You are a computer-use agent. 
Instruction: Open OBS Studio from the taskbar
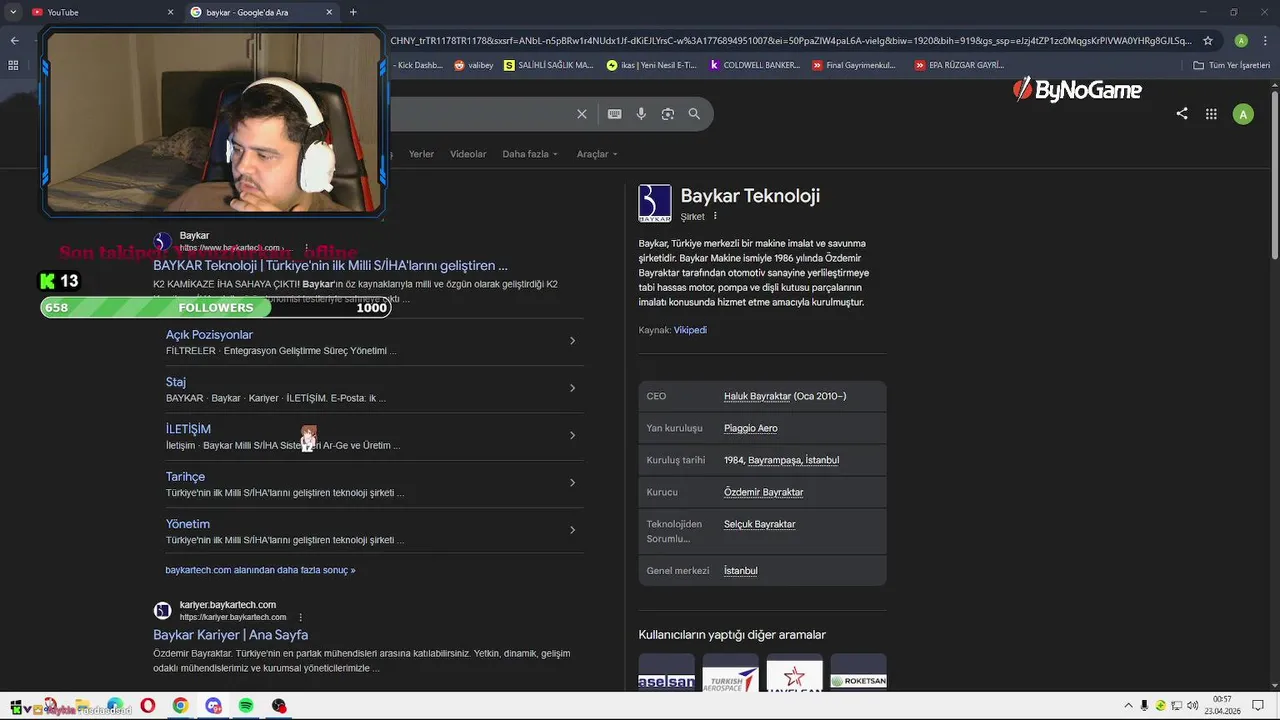(x=279, y=706)
